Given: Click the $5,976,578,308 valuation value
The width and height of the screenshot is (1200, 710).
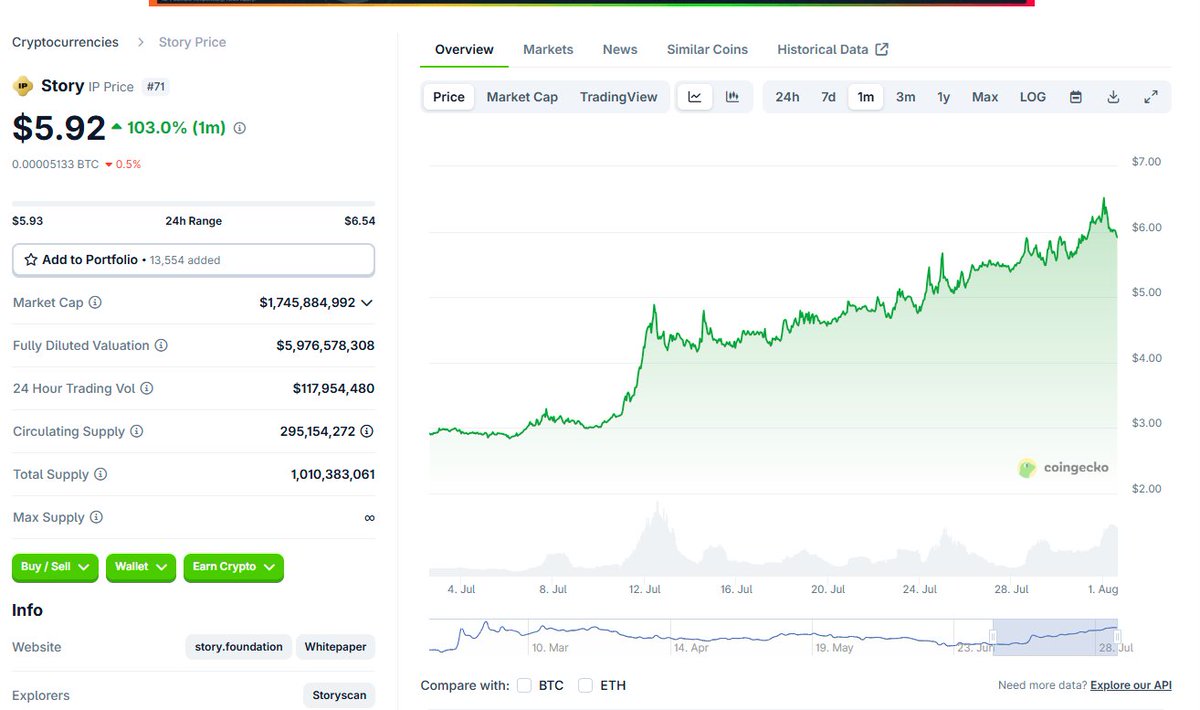Looking at the screenshot, I should click(326, 345).
